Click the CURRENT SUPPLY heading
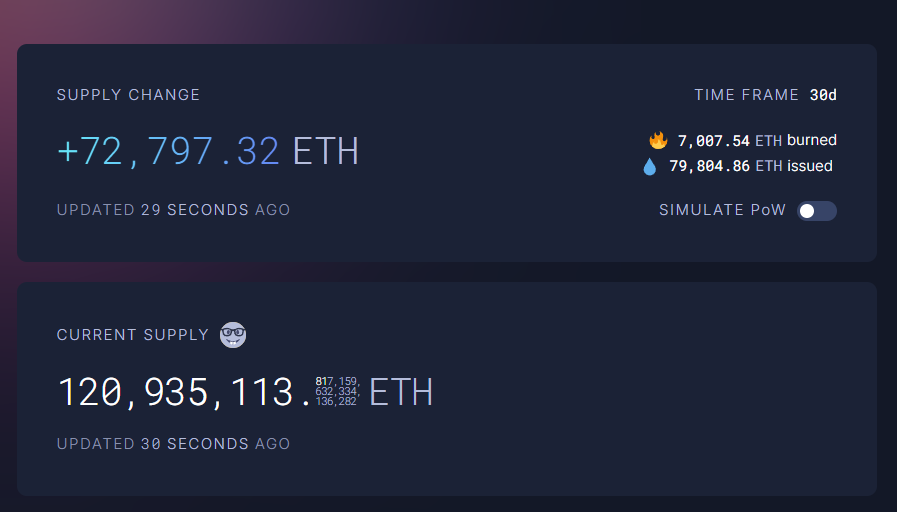This screenshot has width=897, height=512. pos(133,335)
